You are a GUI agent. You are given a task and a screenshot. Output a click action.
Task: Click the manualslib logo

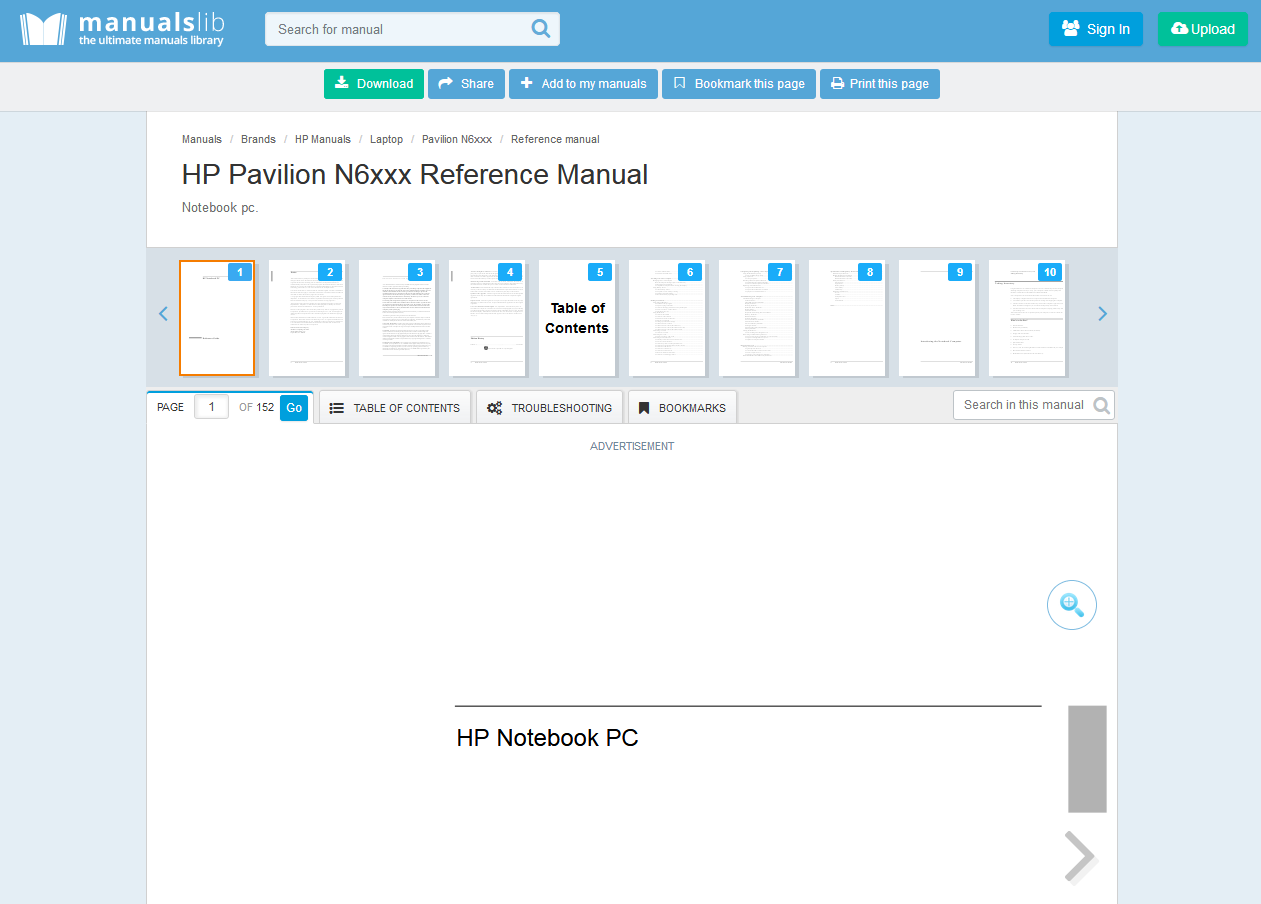click(x=122, y=29)
